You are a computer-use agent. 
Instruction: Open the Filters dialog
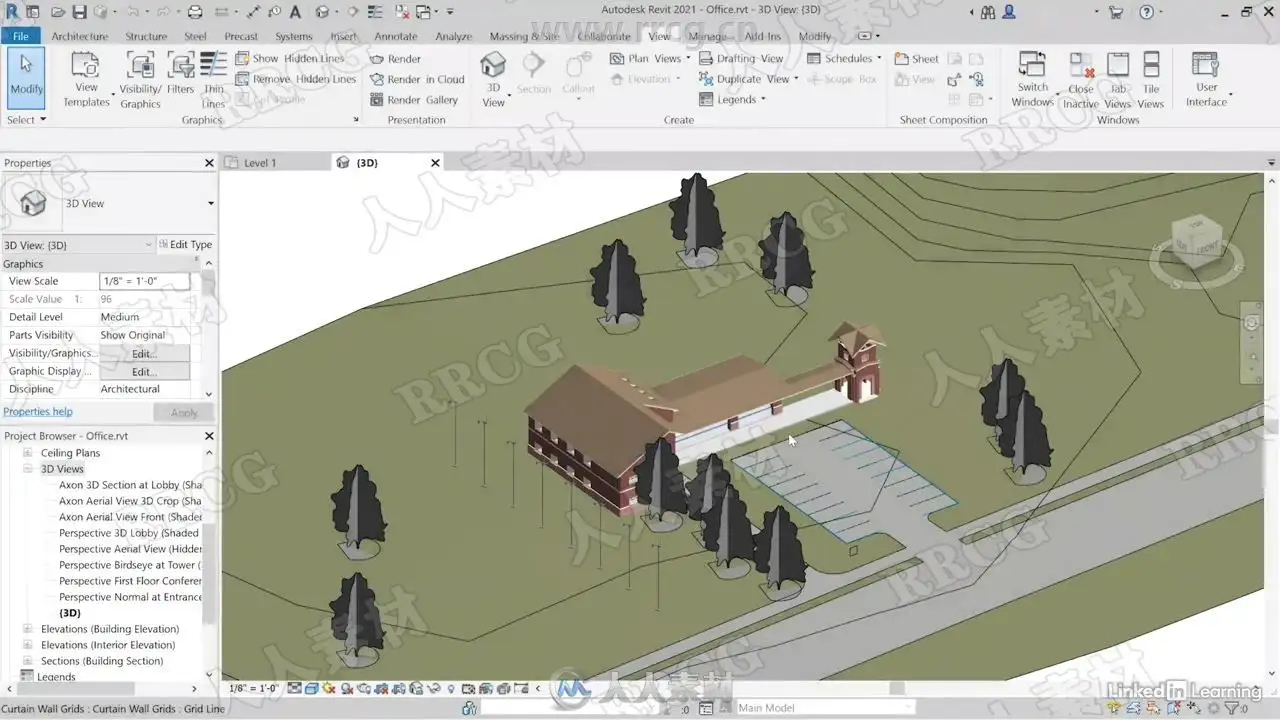pyautogui.click(x=181, y=73)
